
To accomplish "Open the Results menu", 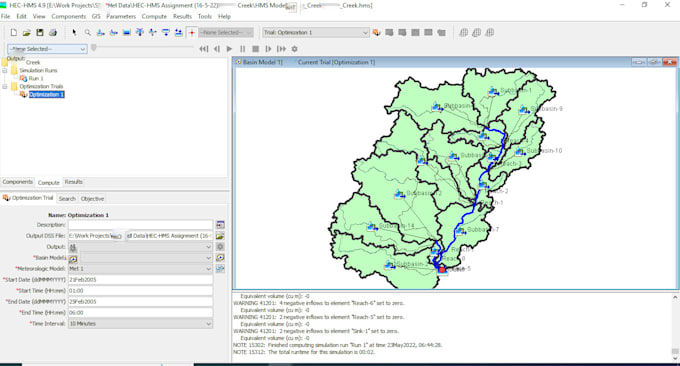I will point(182,16).
